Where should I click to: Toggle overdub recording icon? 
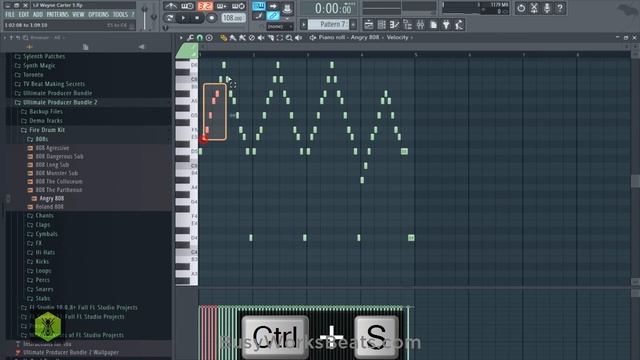[x=221, y=6]
